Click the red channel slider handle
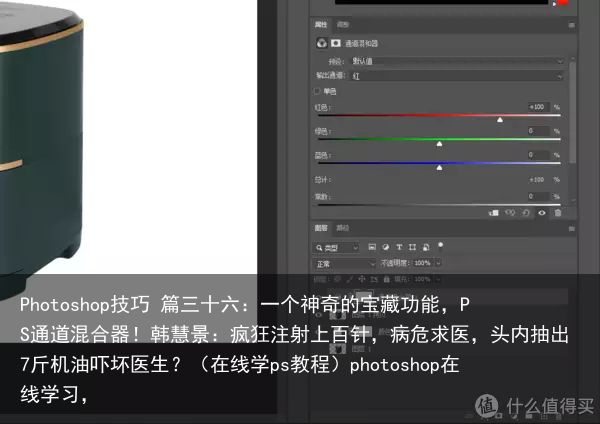600x424 pixels. click(500, 120)
